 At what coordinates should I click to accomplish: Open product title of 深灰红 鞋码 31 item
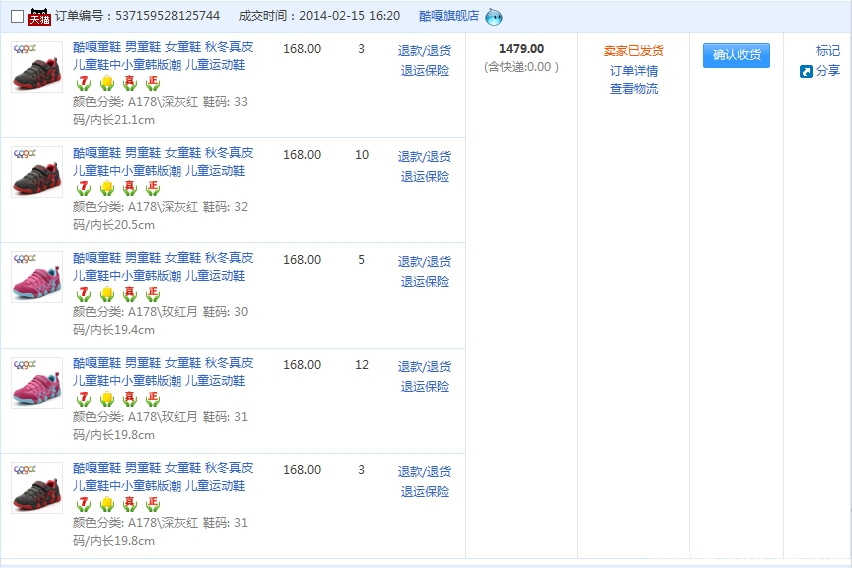click(x=163, y=476)
